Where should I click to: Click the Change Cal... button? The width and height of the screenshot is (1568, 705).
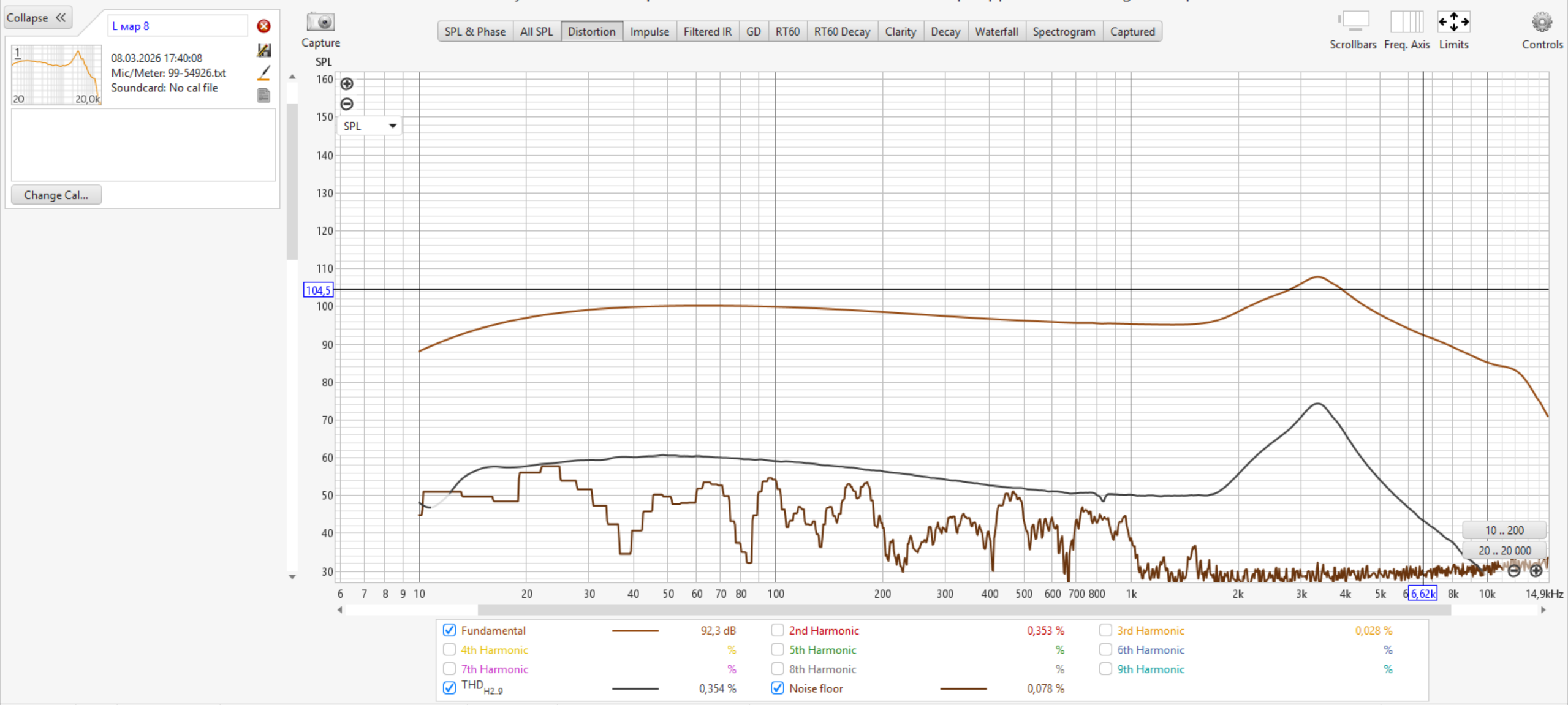coord(56,195)
